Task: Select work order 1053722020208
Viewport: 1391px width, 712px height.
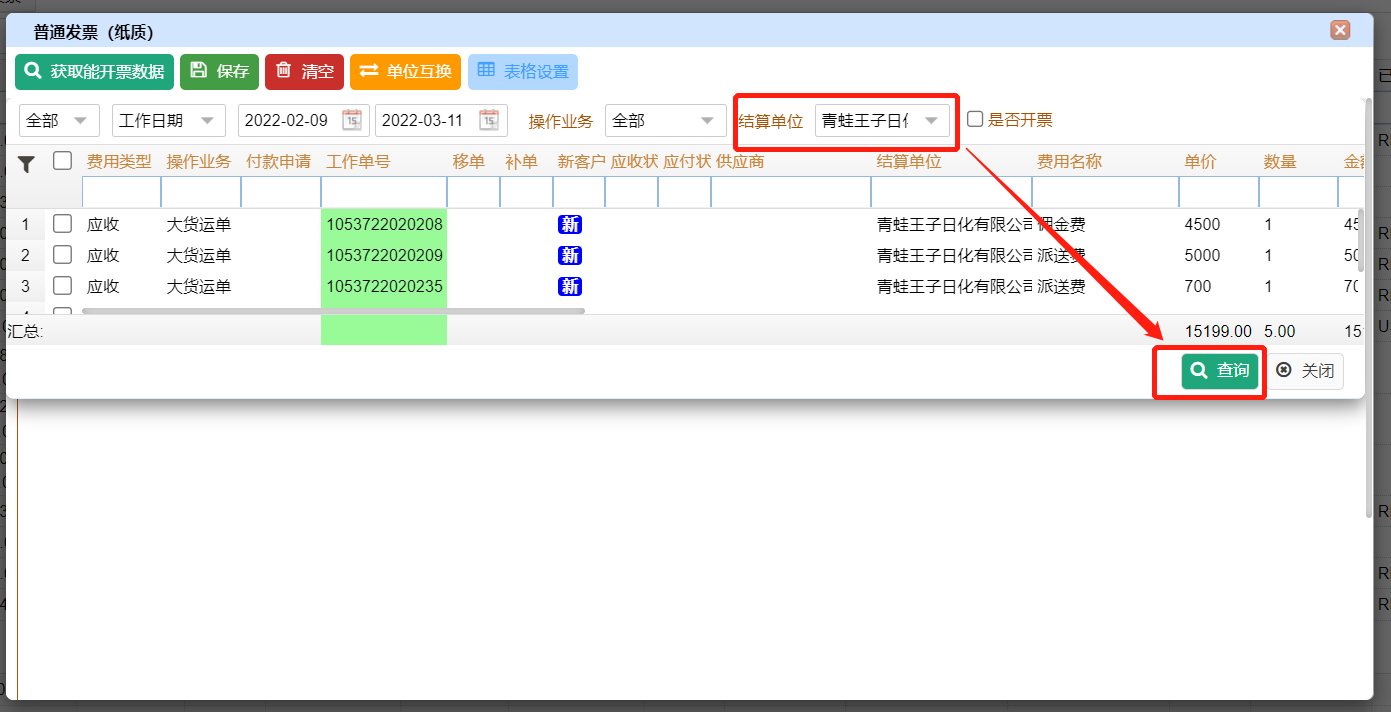Action: tap(384, 224)
